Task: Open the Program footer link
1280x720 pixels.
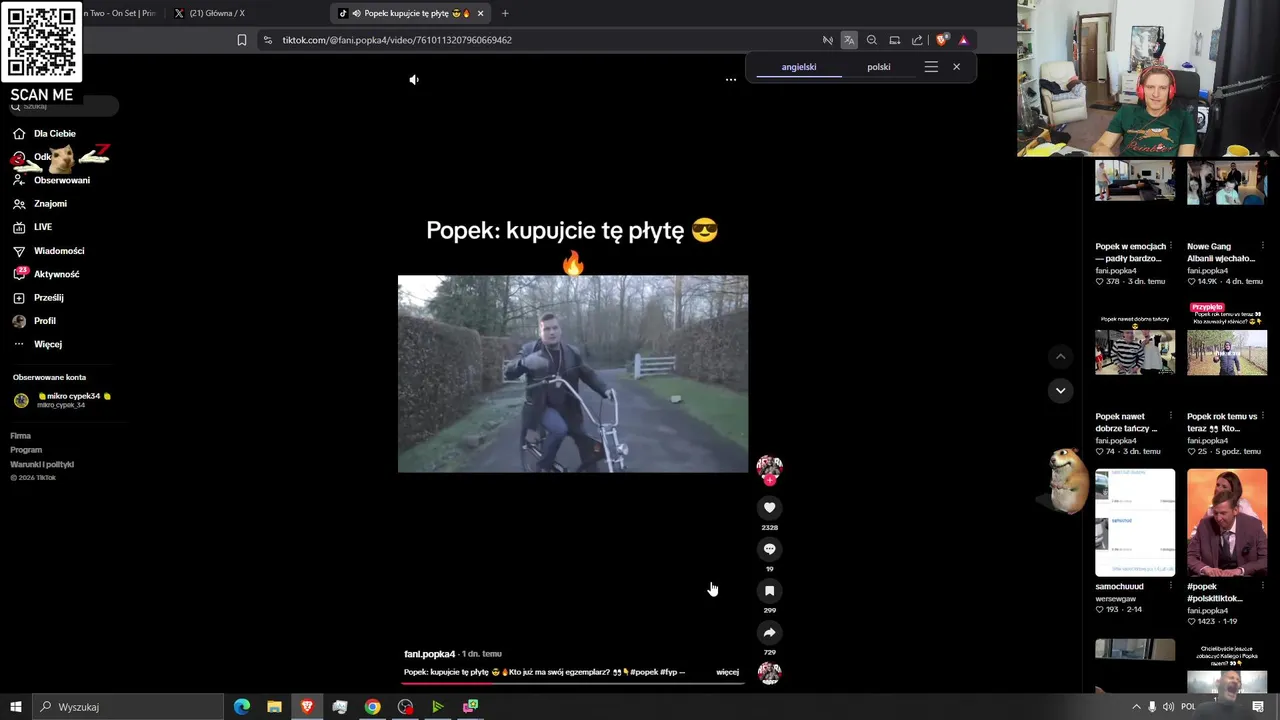Action: pos(26,450)
